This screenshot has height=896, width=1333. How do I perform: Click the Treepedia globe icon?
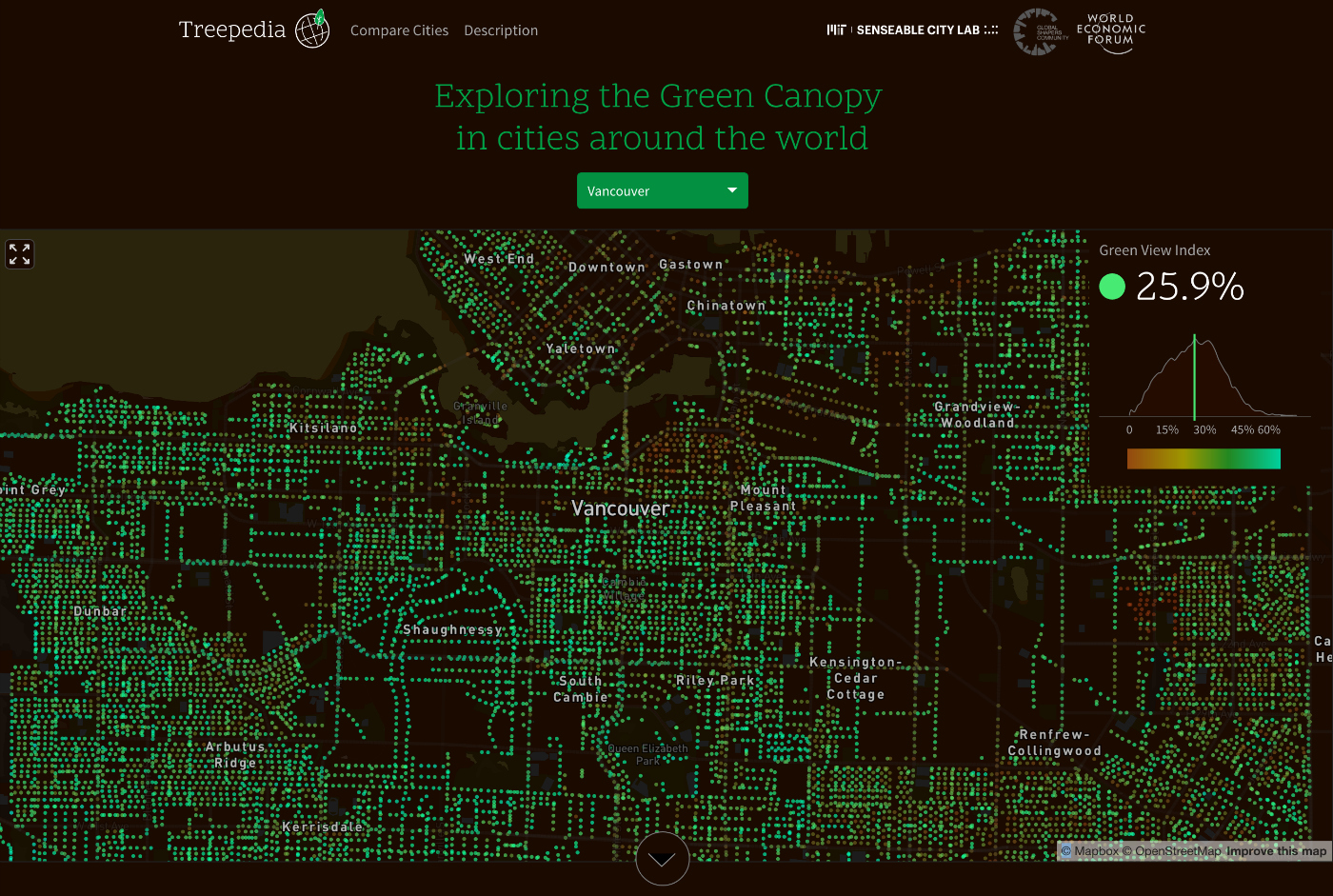point(314,30)
